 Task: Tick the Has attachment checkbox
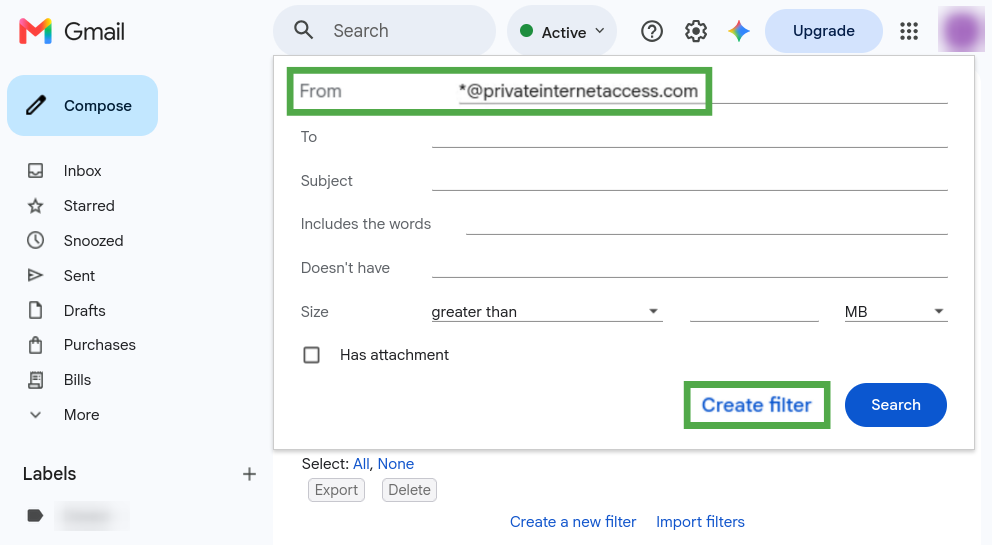pos(311,355)
